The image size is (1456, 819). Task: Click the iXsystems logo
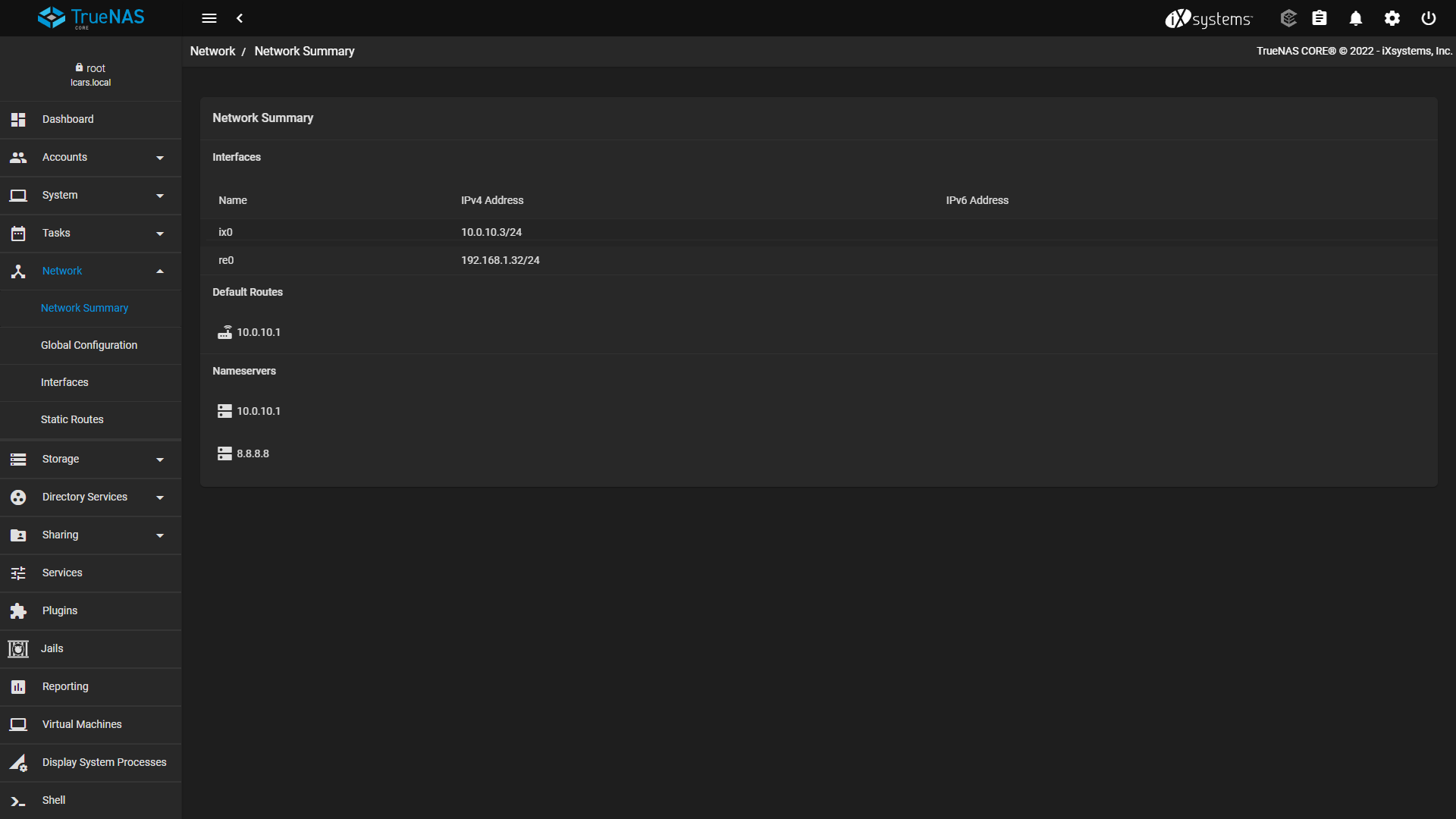click(1209, 18)
